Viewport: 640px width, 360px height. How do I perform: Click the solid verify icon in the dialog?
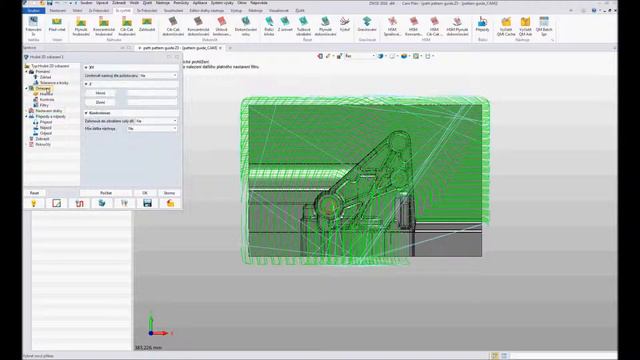102,203
